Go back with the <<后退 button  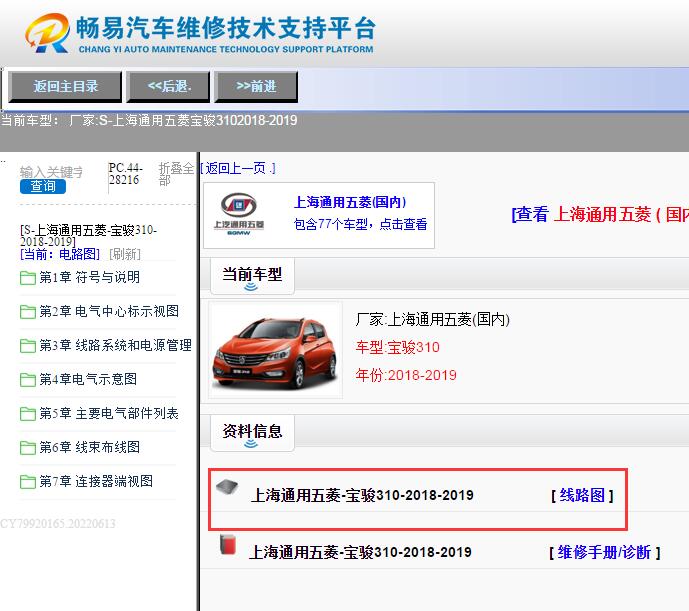(x=169, y=87)
